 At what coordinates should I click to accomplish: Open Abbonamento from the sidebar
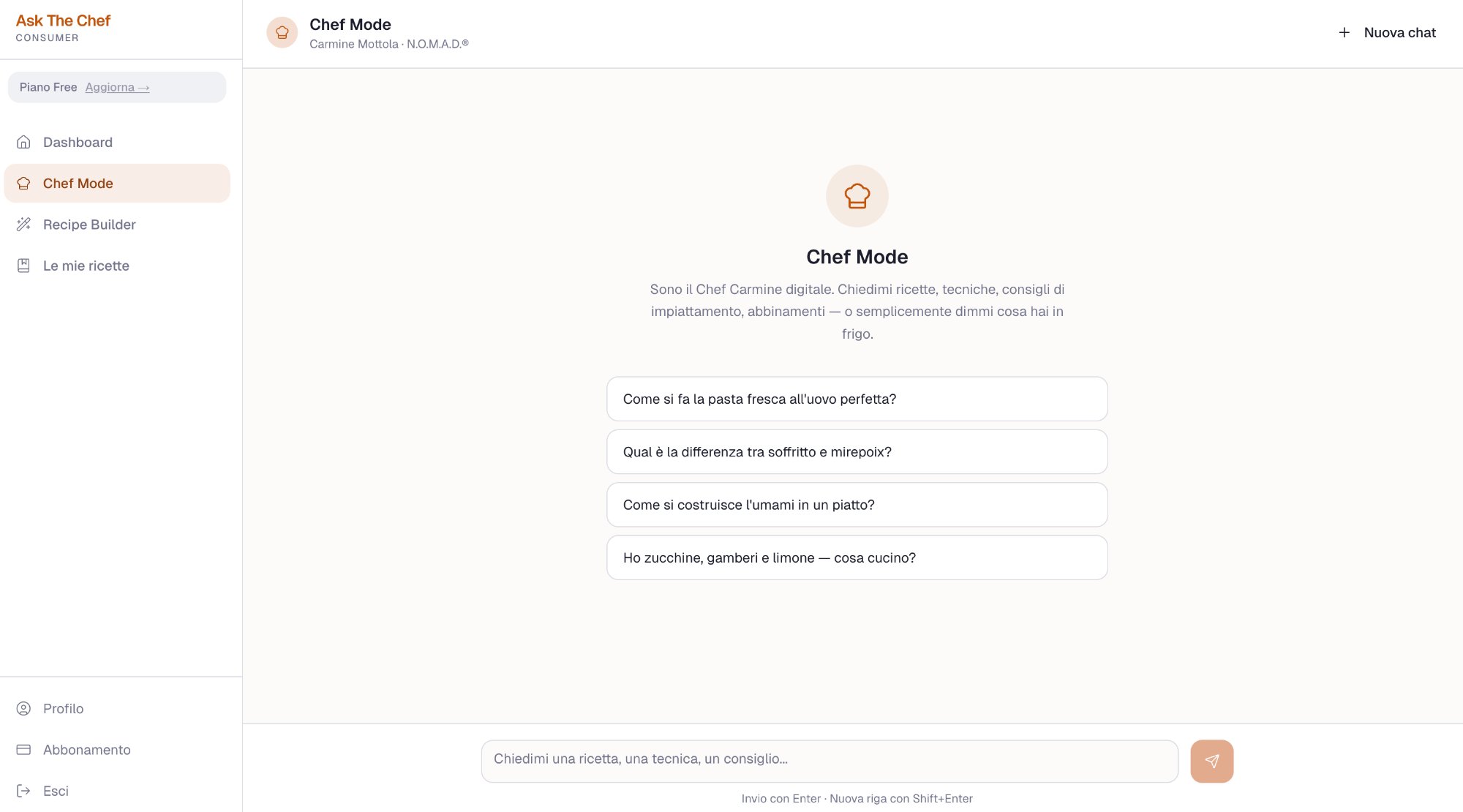(x=86, y=749)
